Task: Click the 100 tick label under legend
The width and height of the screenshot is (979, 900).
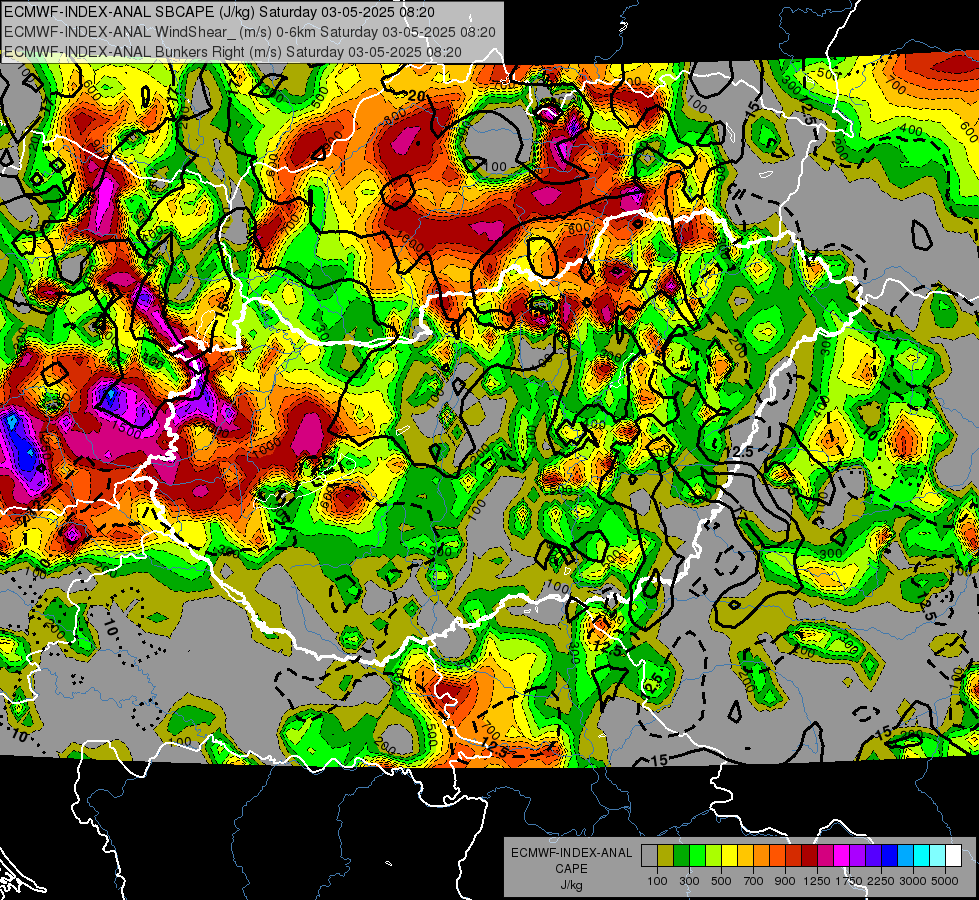Action: [x=657, y=881]
